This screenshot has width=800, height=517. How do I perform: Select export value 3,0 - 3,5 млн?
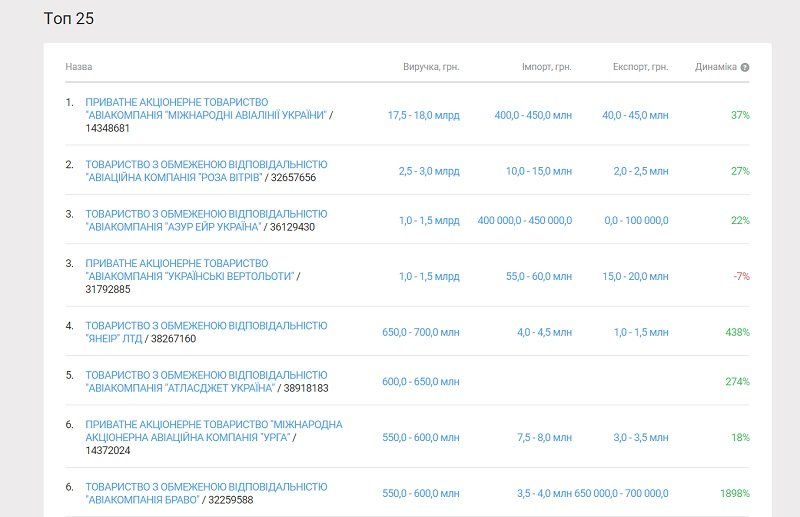pos(641,437)
